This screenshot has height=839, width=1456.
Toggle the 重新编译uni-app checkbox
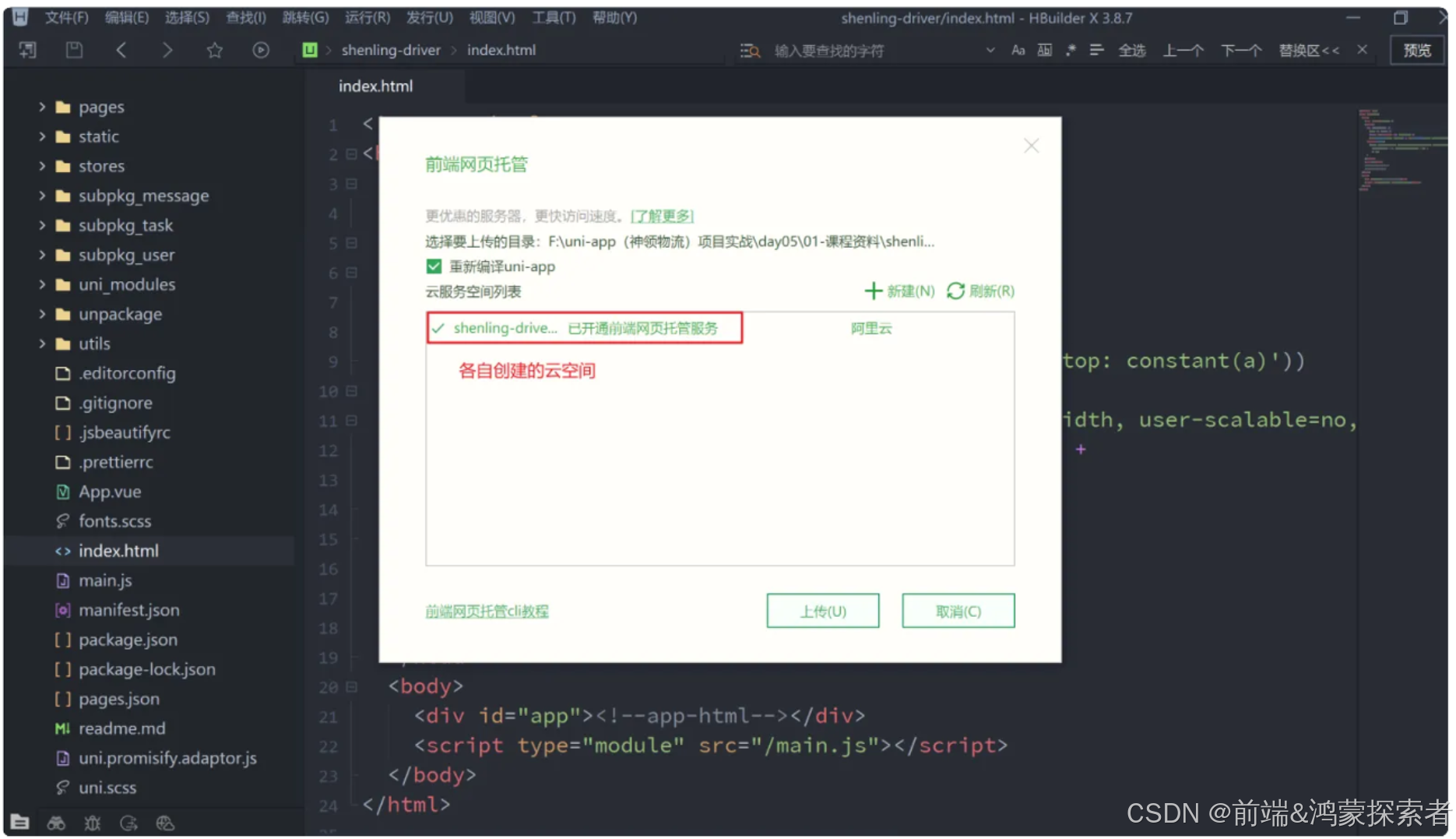434,266
